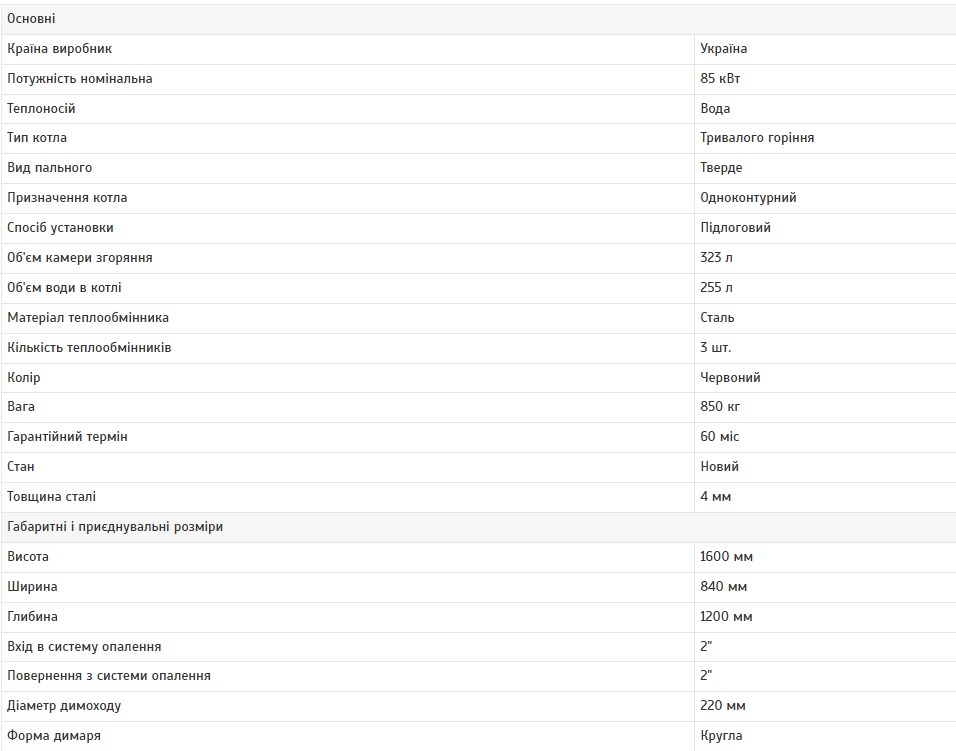Click the "Кругла" chimney shape value
Image resolution: width=956 pixels, height=751 pixels.
click(x=721, y=736)
